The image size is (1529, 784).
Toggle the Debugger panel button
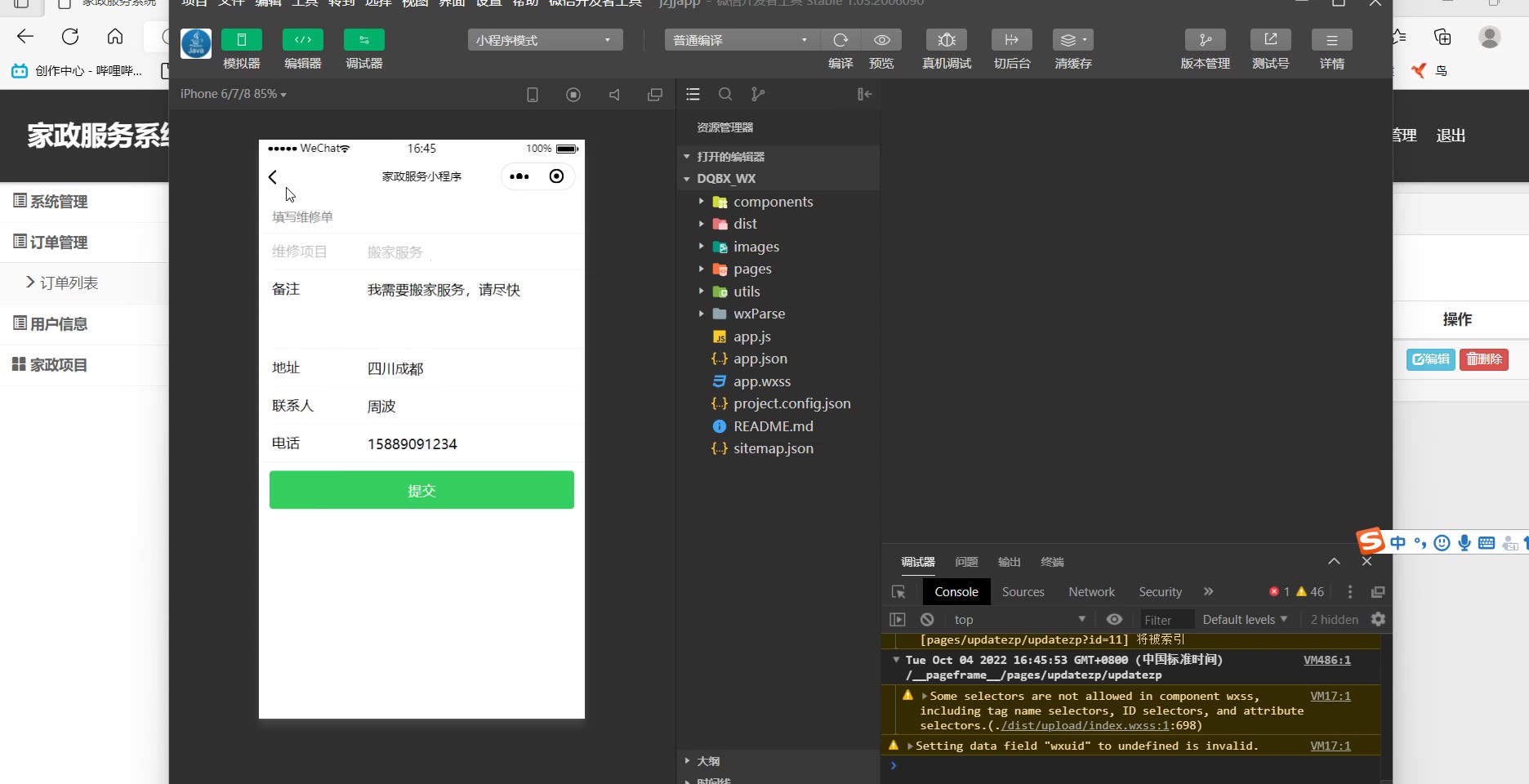click(x=363, y=40)
